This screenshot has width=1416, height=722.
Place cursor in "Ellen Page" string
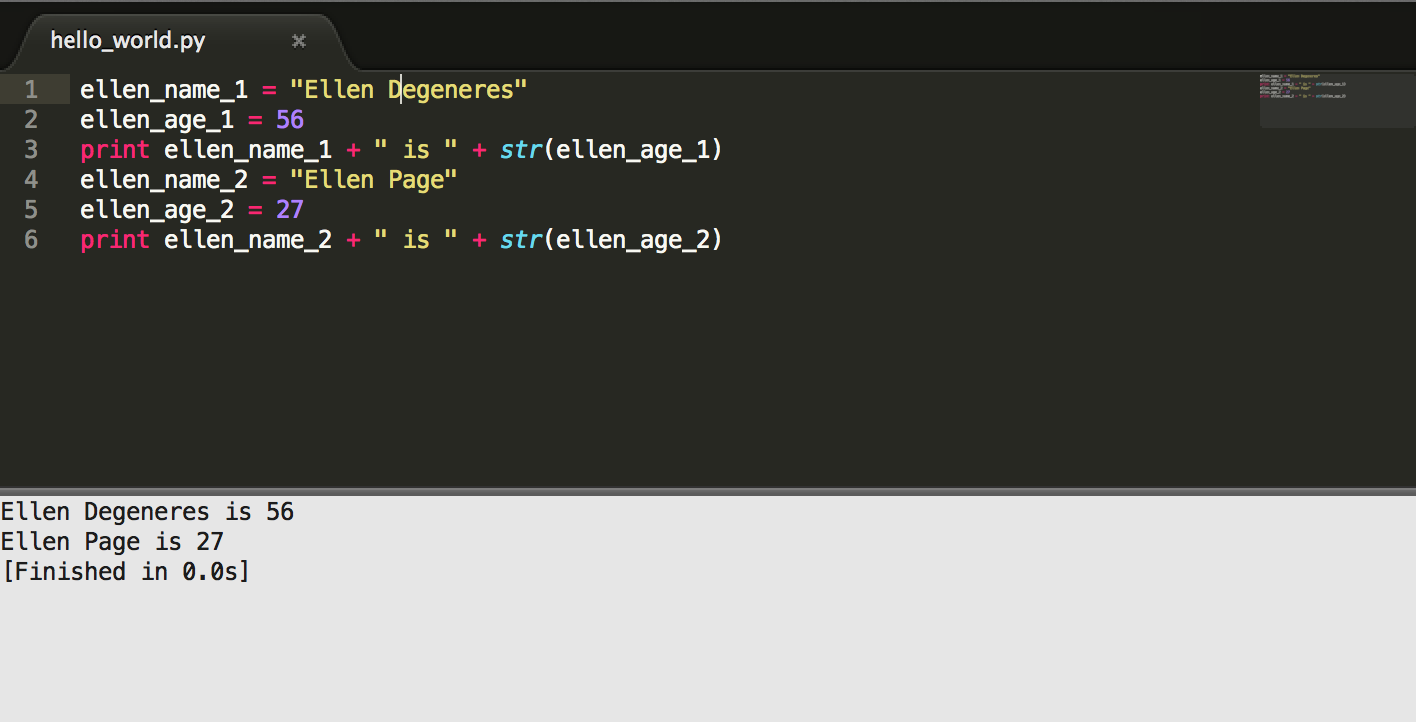pos(373,180)
